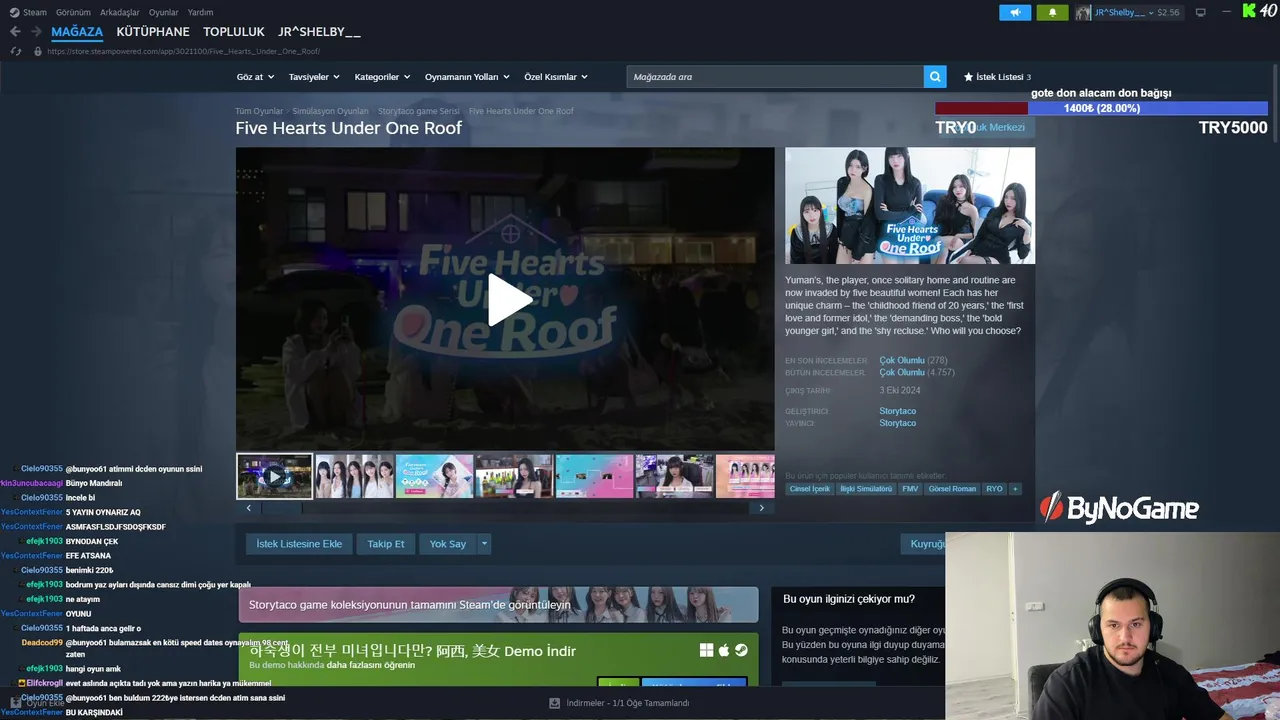Screen dimensions: 1280x720
Task: Select the four women in white screenshot thumbnail
Action: 354,476
